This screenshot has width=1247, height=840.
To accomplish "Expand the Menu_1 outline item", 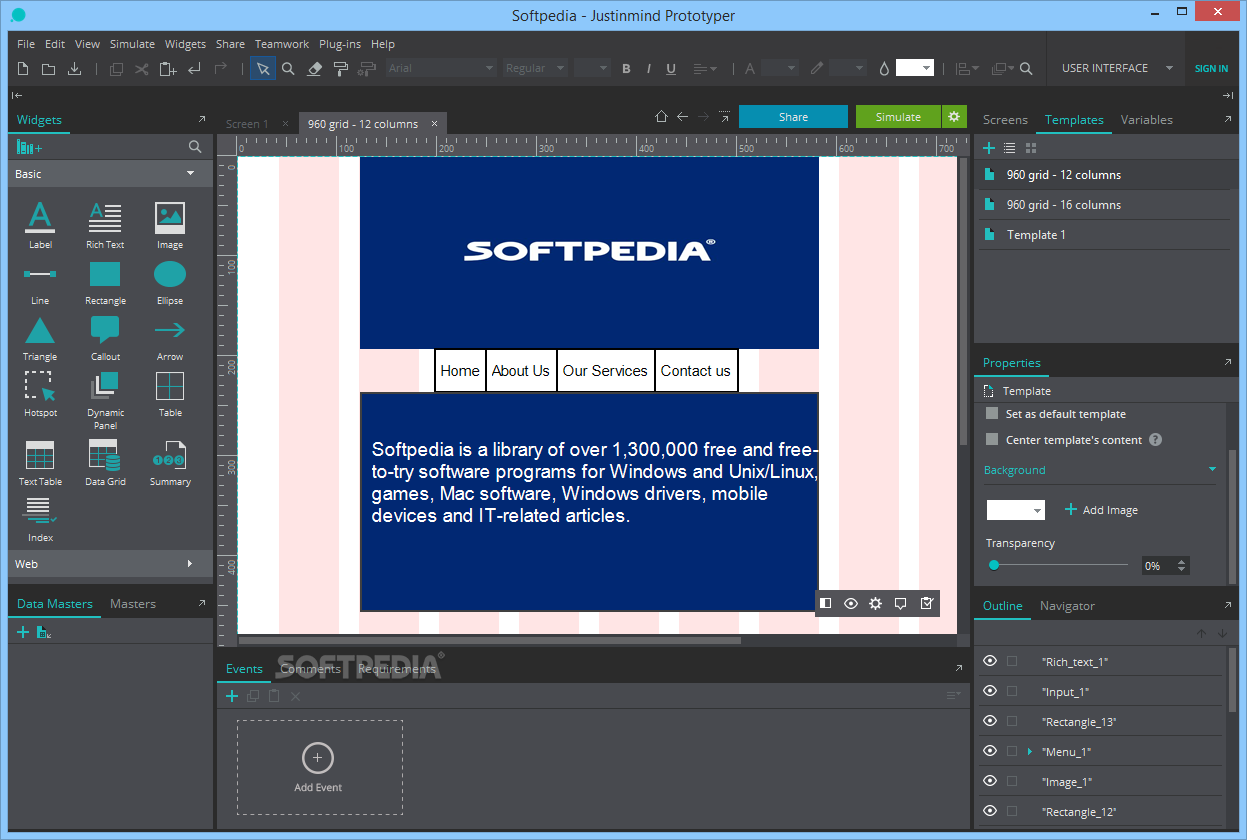I will (x=1030, y=751).
